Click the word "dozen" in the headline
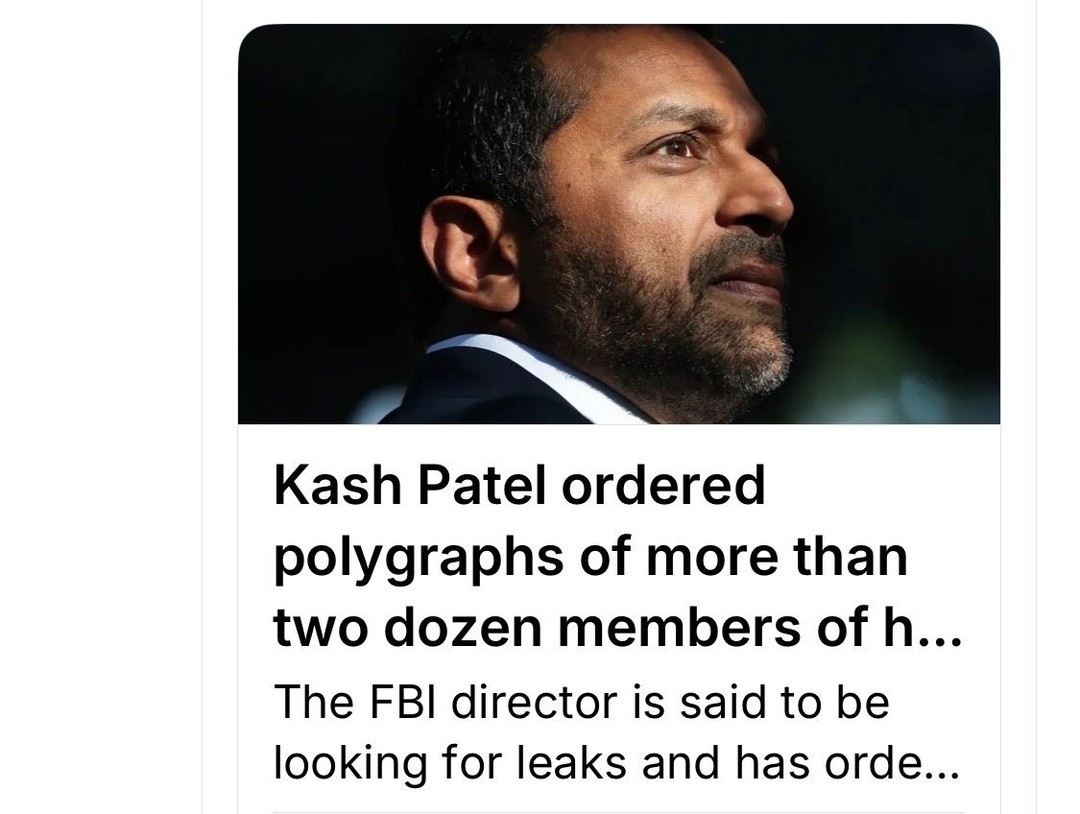The height and width of the screenshot is (814, 1080). point(463,627)
